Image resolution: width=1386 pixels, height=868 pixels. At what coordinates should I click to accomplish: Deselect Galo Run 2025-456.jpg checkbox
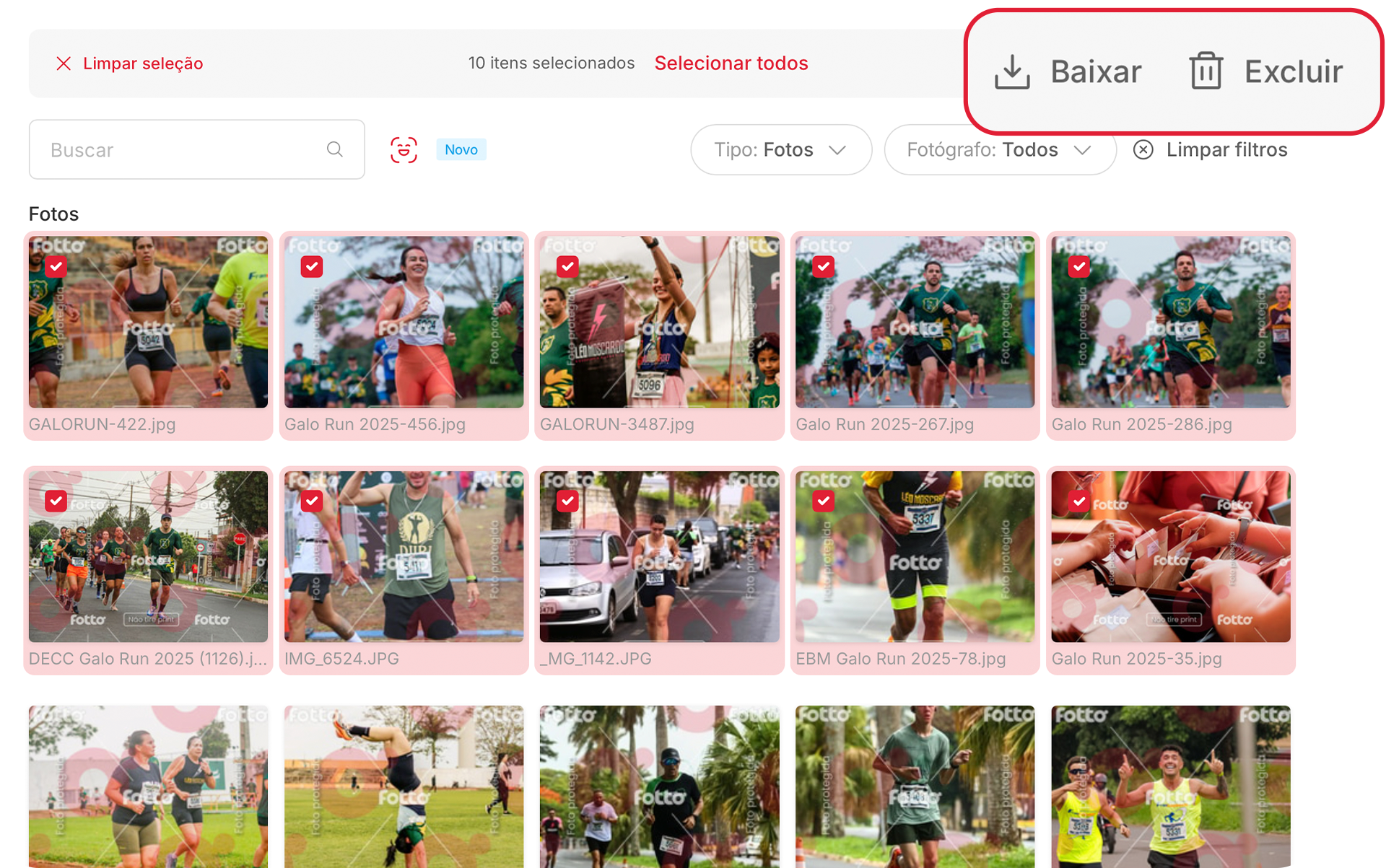(312, 267)
